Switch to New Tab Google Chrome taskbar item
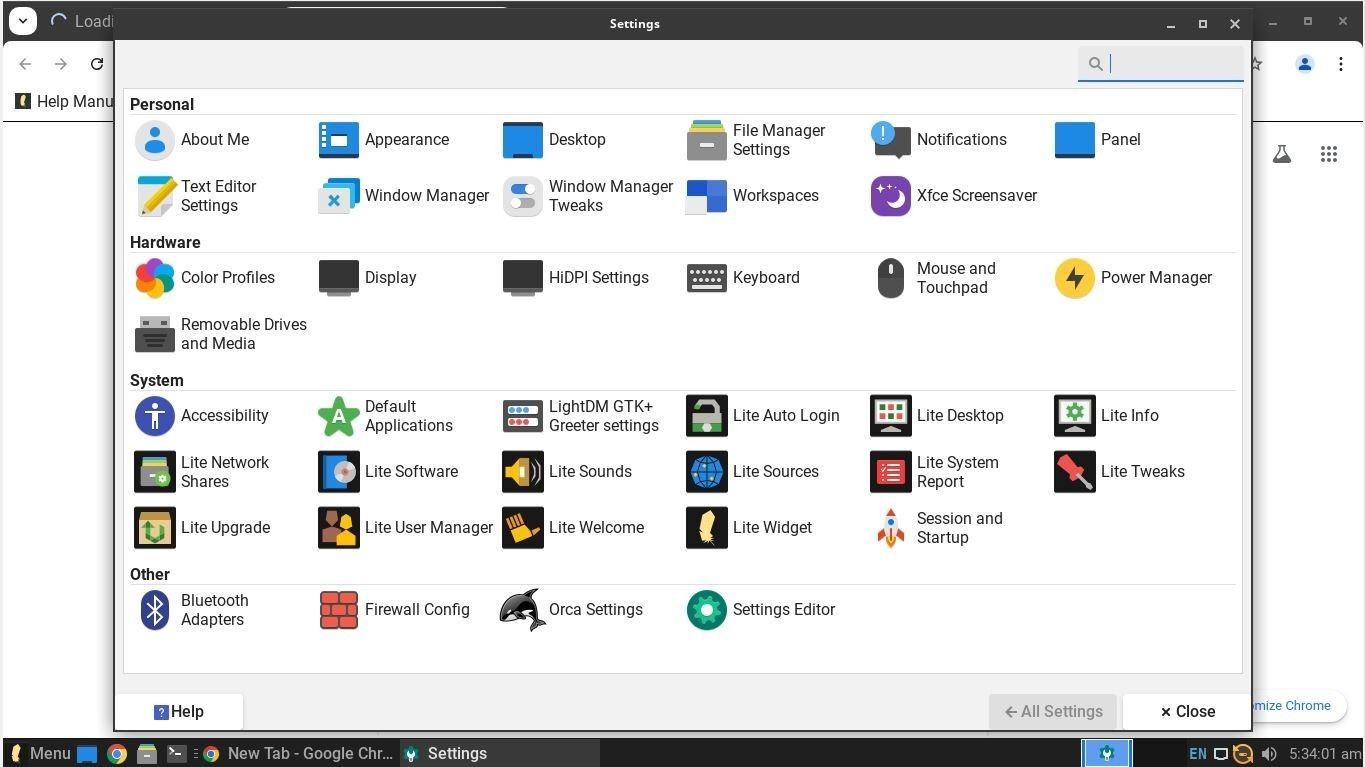1365x767 pixels. [298, 754]
